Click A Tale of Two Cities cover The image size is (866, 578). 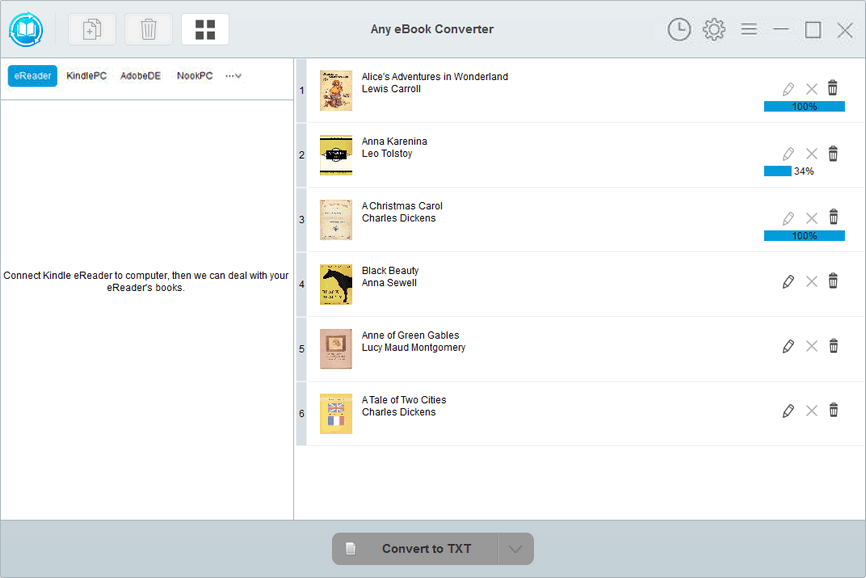click(x=336, y=413)
